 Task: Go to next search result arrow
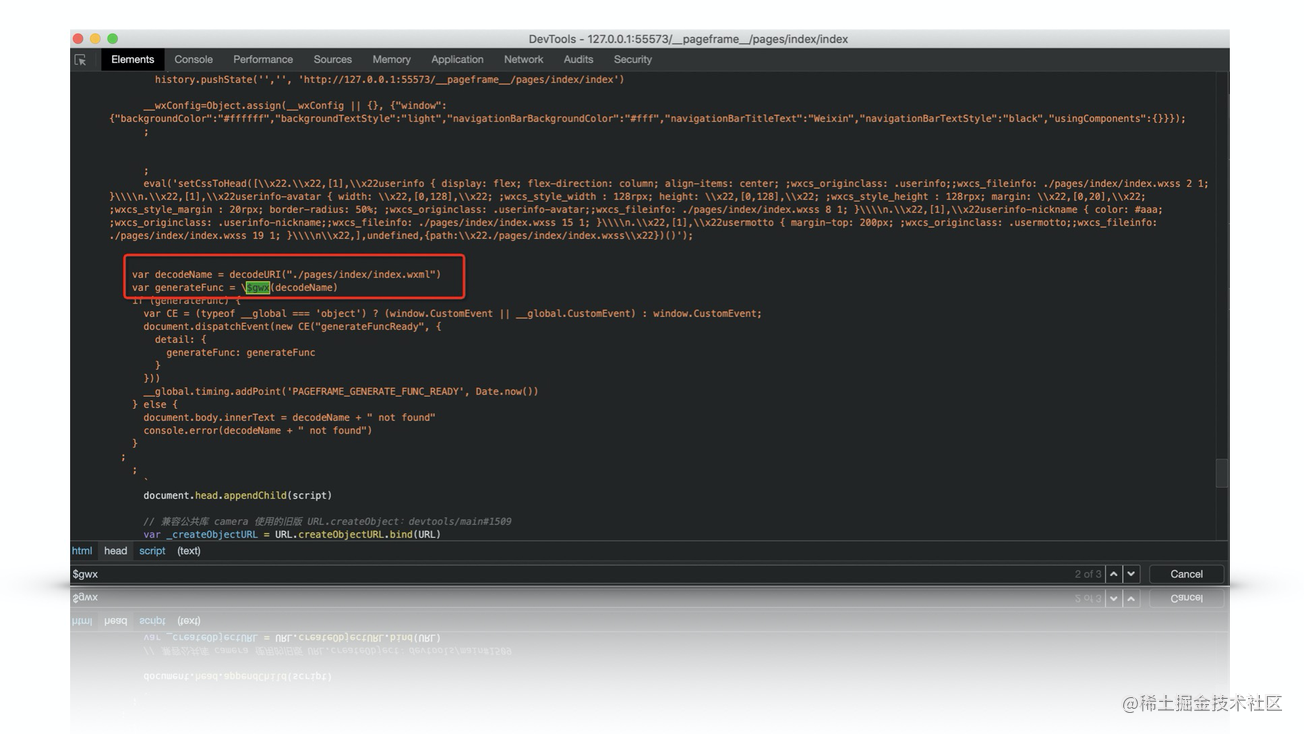point(1131,574)
